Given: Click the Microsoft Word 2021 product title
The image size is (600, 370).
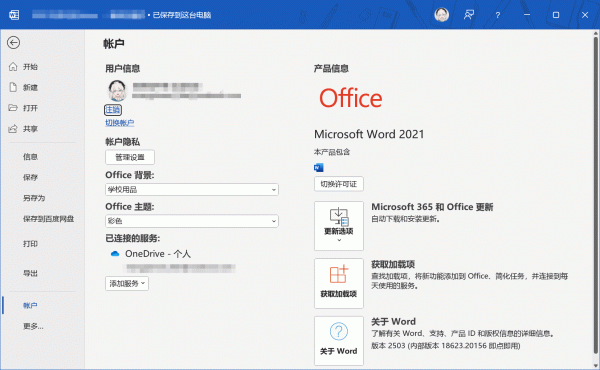Looking at the screenshot, I should (x=369, y=134).
